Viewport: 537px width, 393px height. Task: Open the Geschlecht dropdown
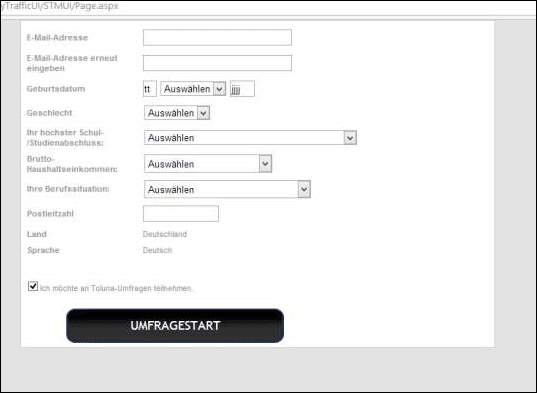(177, 113)
